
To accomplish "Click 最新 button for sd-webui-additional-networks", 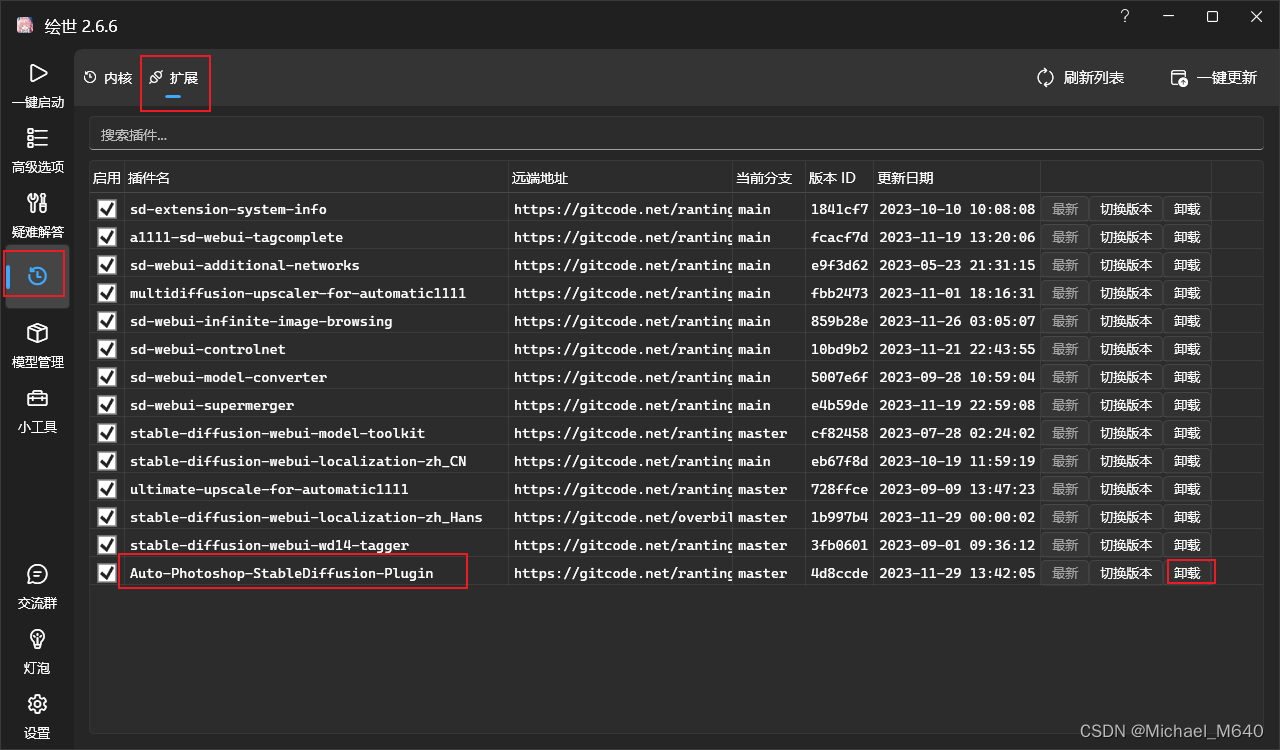I will tap(1065, 265).
